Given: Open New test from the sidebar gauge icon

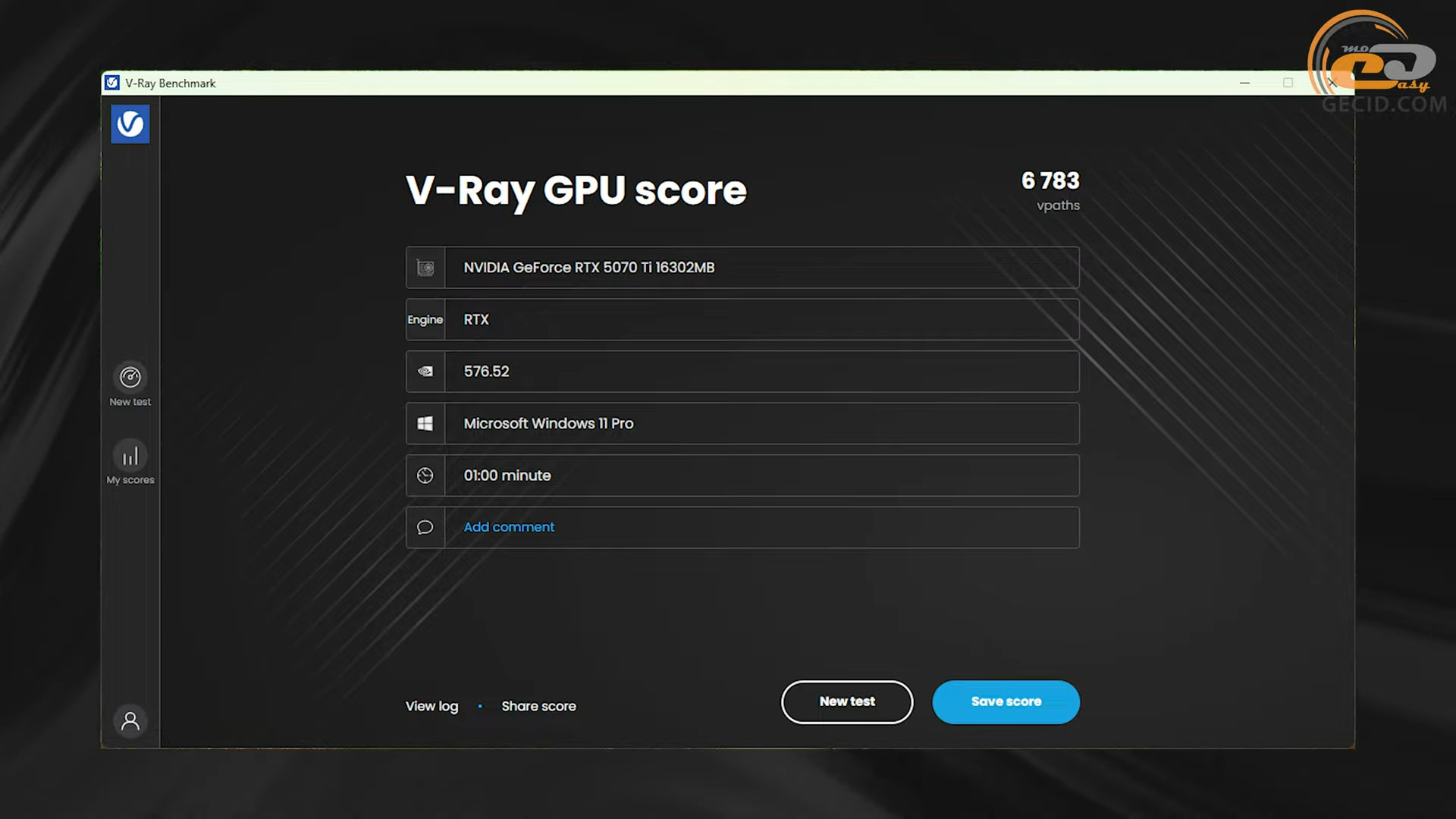Looking at the screenshot, I should click(130, 377).
